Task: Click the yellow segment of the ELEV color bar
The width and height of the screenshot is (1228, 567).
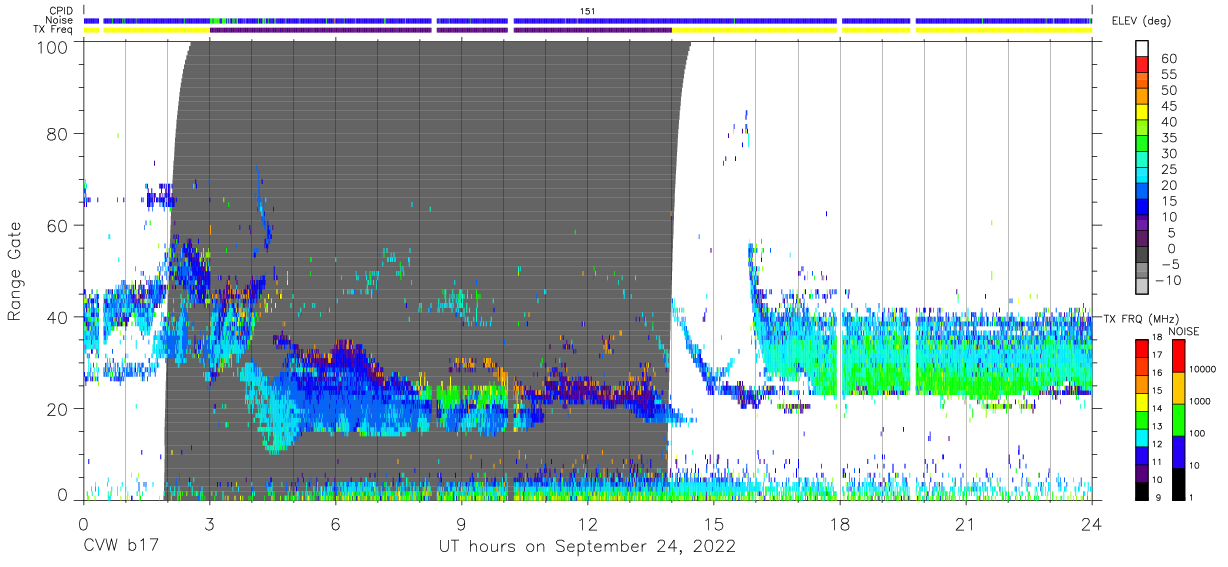Action: 1142,113
